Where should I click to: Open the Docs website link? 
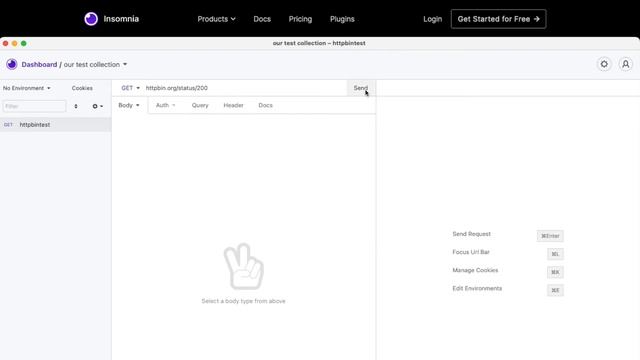(x=262, y=19)
